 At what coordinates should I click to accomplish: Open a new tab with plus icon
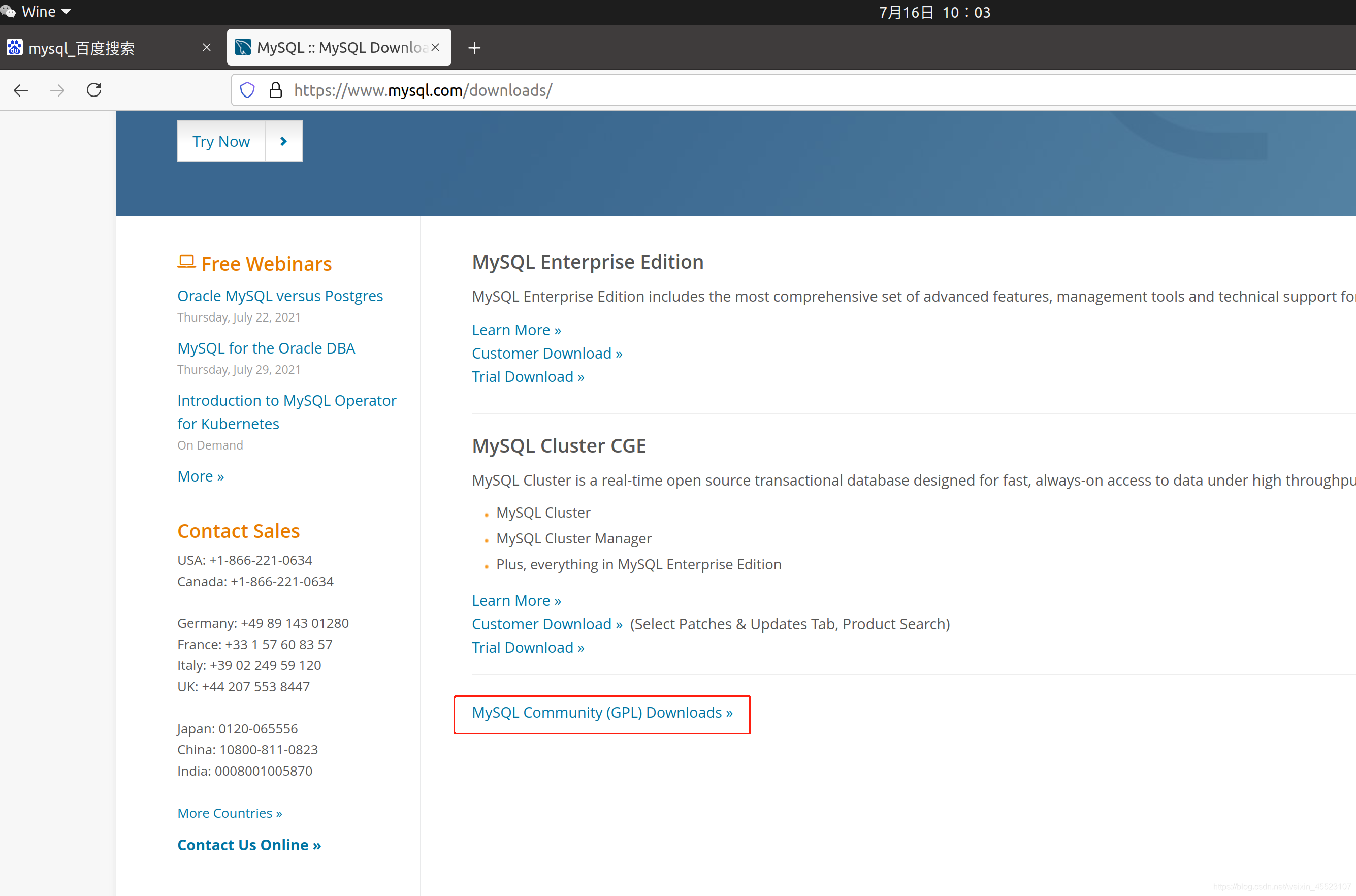(474, 48)
